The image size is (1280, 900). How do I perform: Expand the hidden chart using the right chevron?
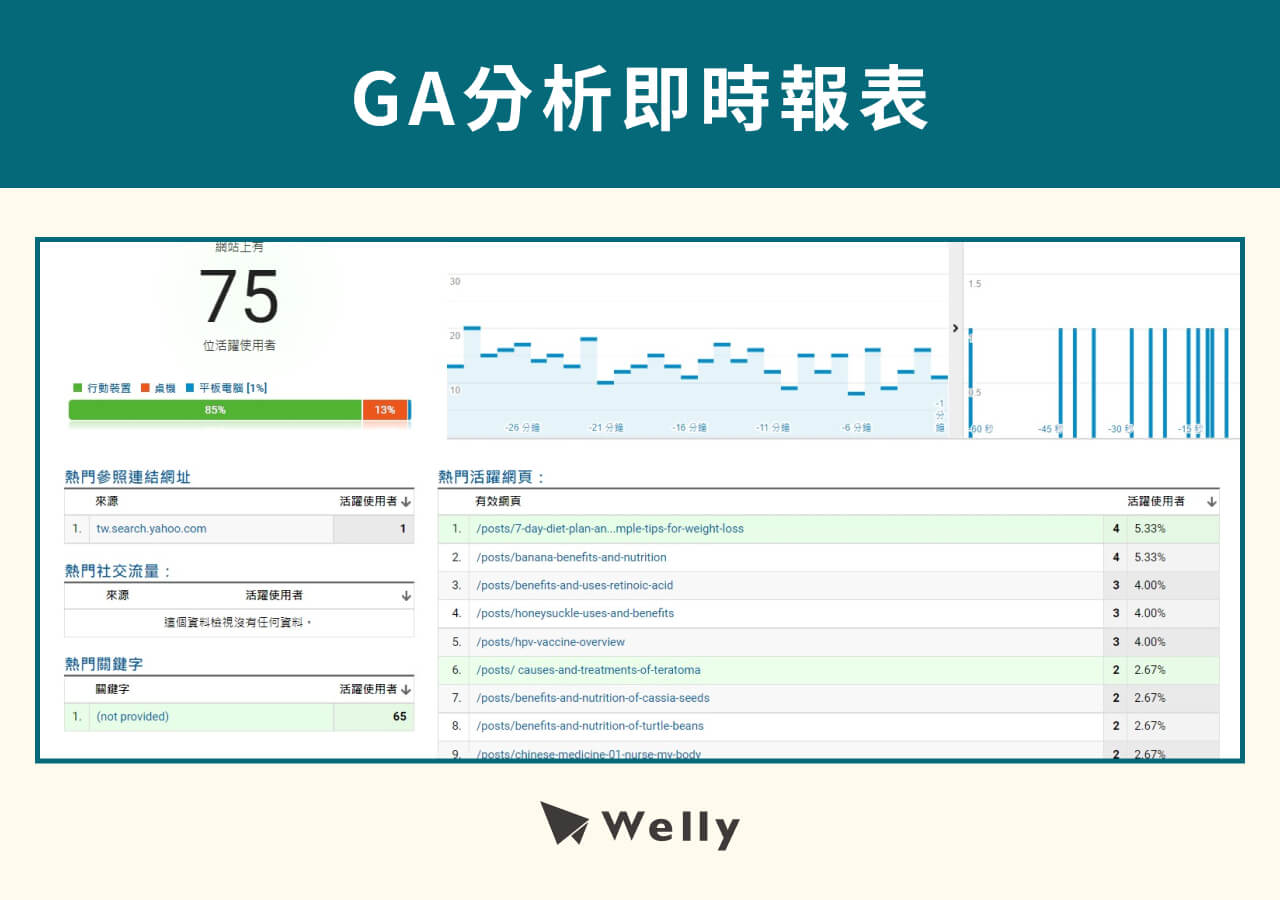click(955, 327)
